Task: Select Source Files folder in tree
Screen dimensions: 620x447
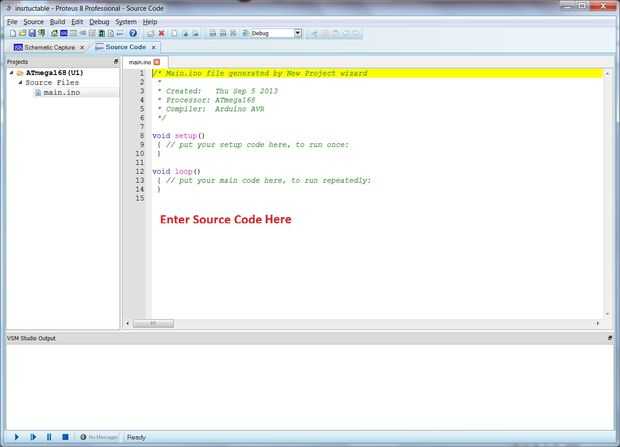Action: click(52, 83)
